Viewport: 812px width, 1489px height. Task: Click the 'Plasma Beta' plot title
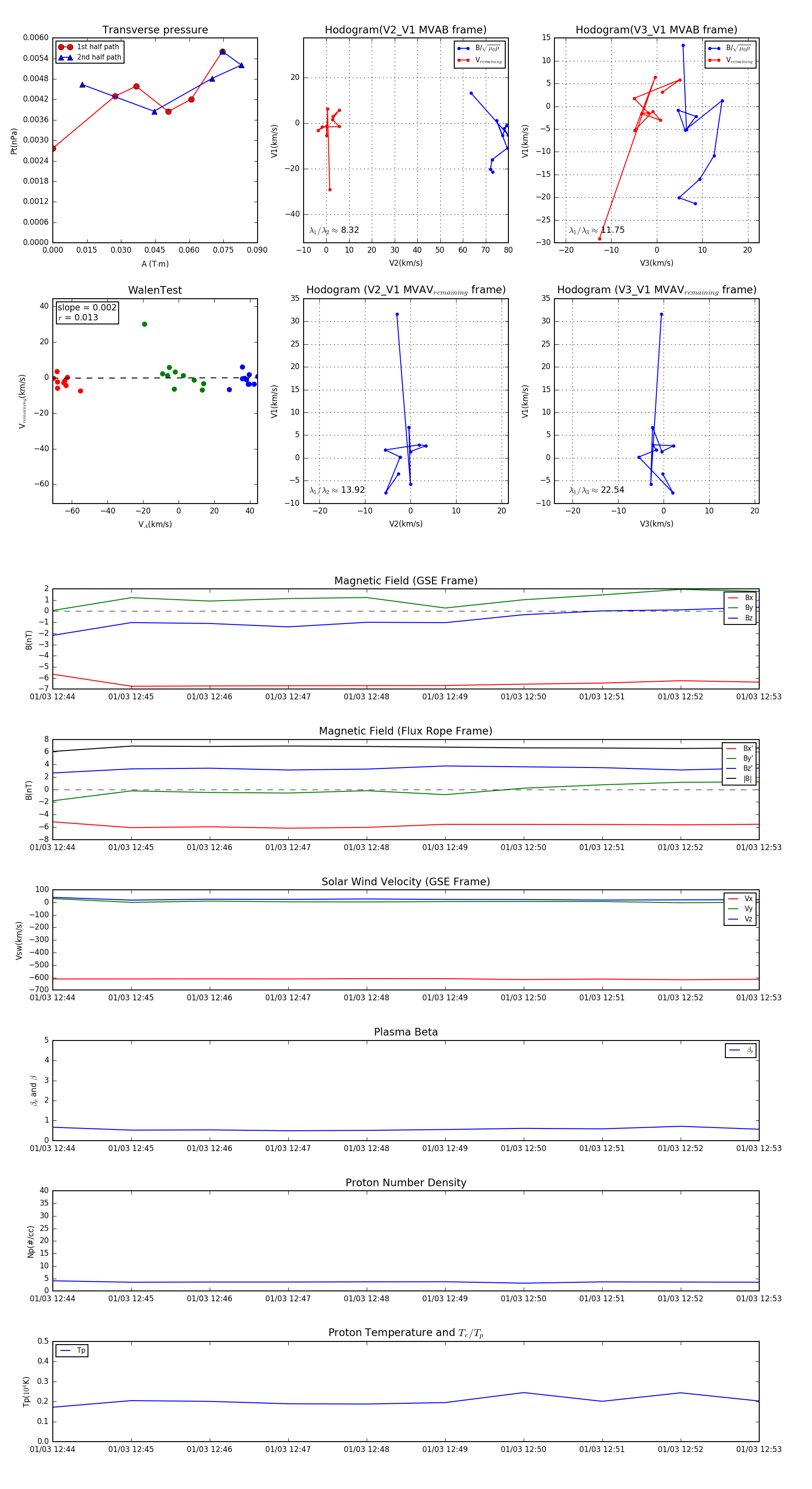[406, 1032]
